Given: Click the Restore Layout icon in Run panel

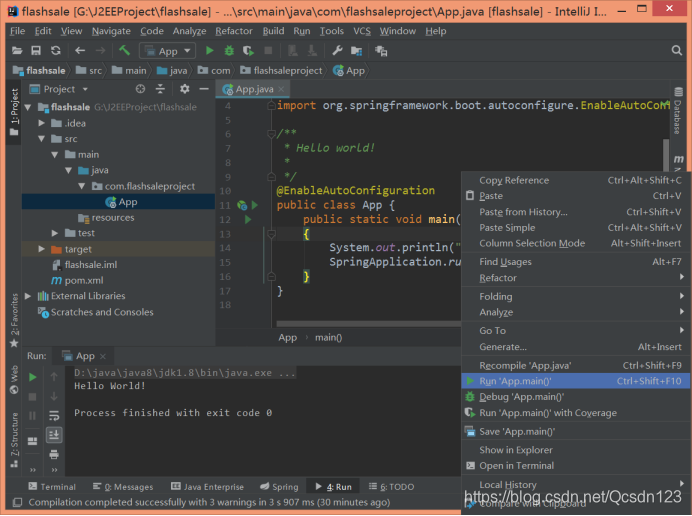Looking at the screenshot, I should tap(33, 441).
